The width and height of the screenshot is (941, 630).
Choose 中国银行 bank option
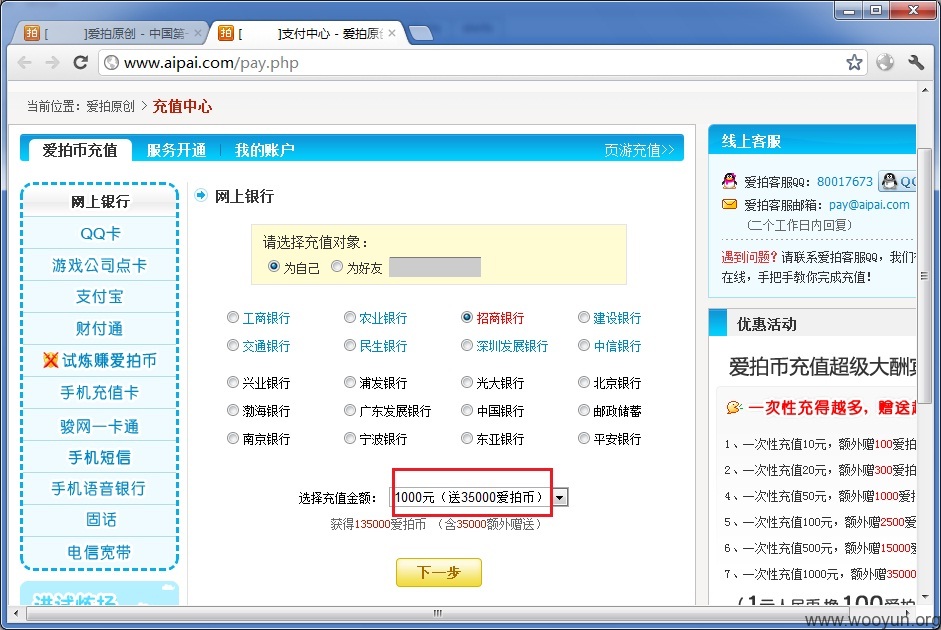(x=467, y=410)
